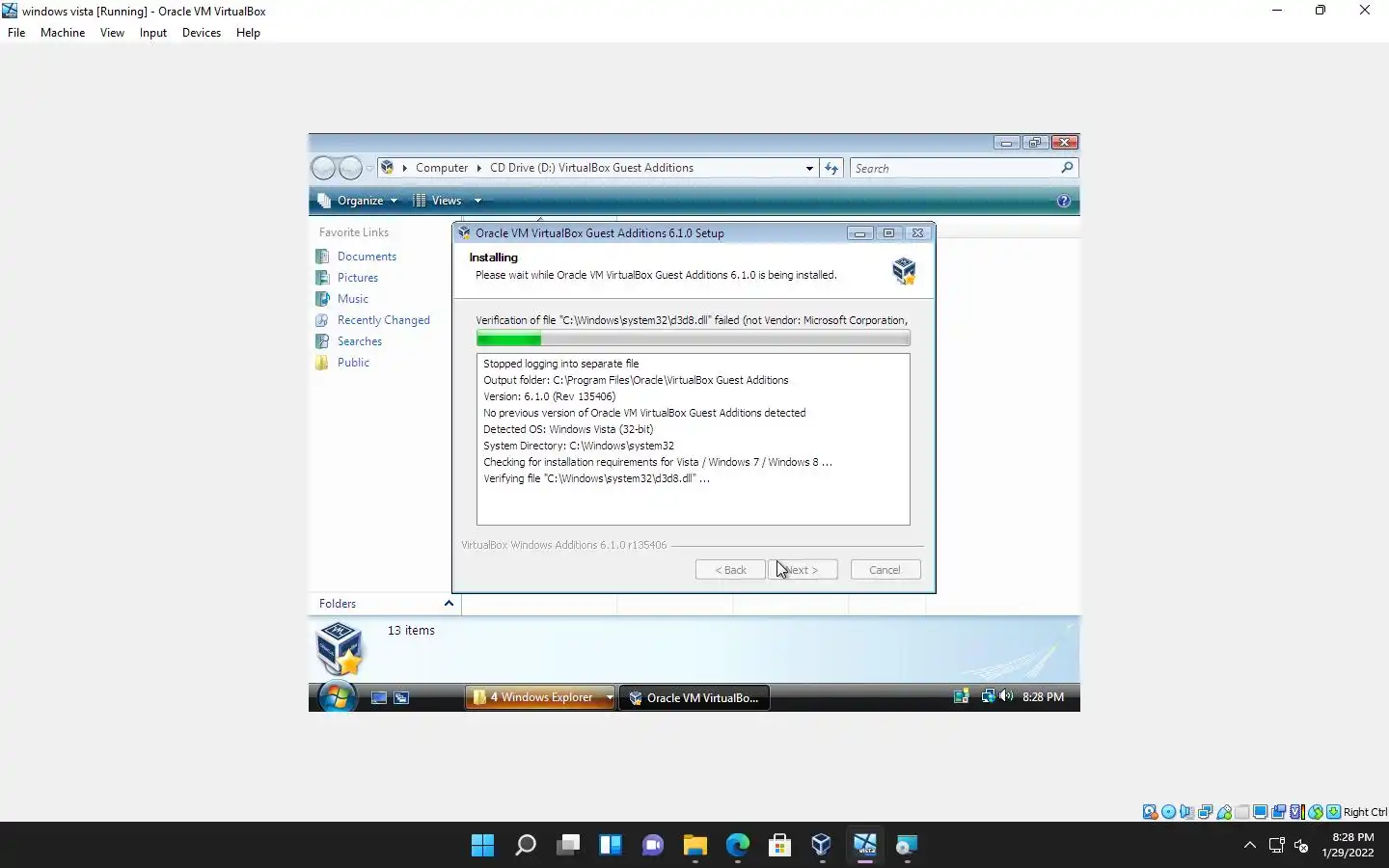Open the Vista Start orb

[x=337, y=696]
